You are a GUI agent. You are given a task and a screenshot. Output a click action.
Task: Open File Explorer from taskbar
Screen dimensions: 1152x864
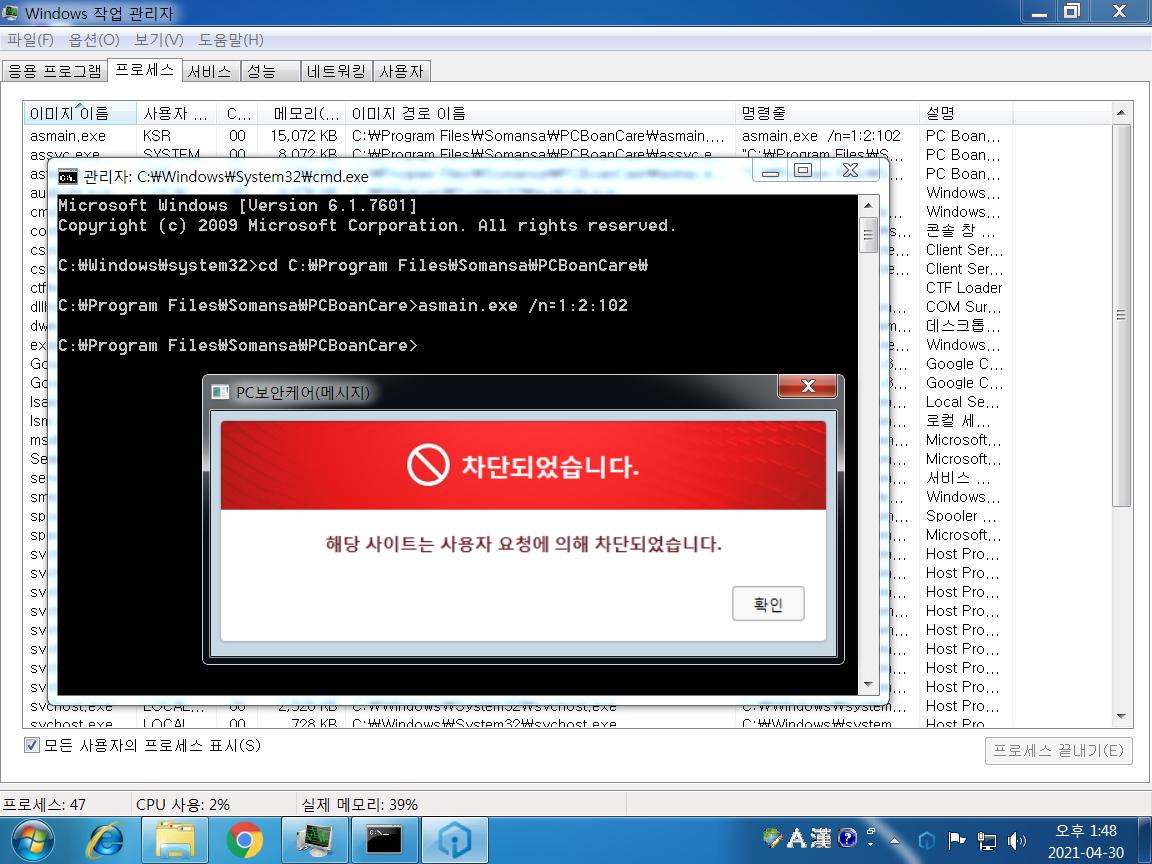click(175, 840)
